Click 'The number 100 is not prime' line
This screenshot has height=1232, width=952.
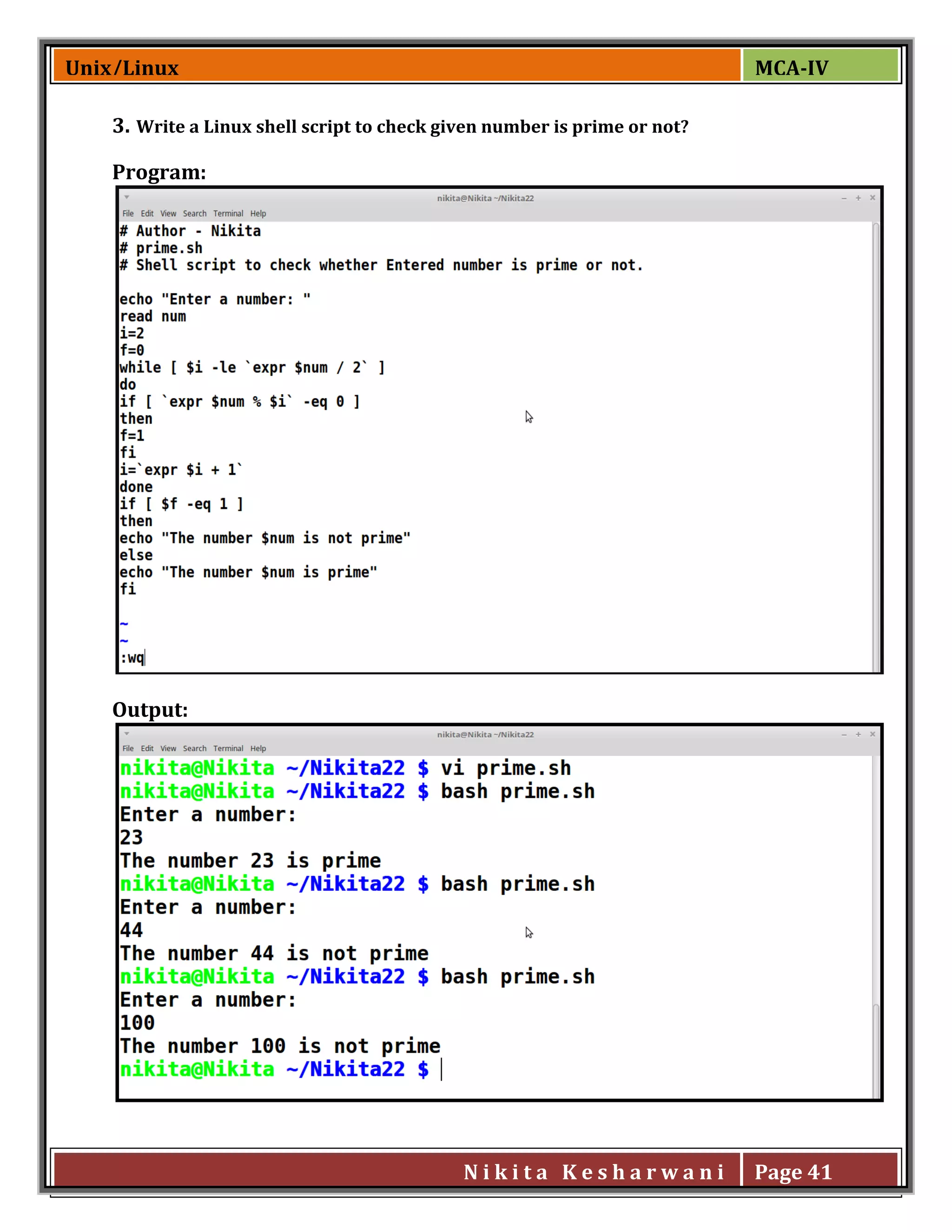point(280,1046)
